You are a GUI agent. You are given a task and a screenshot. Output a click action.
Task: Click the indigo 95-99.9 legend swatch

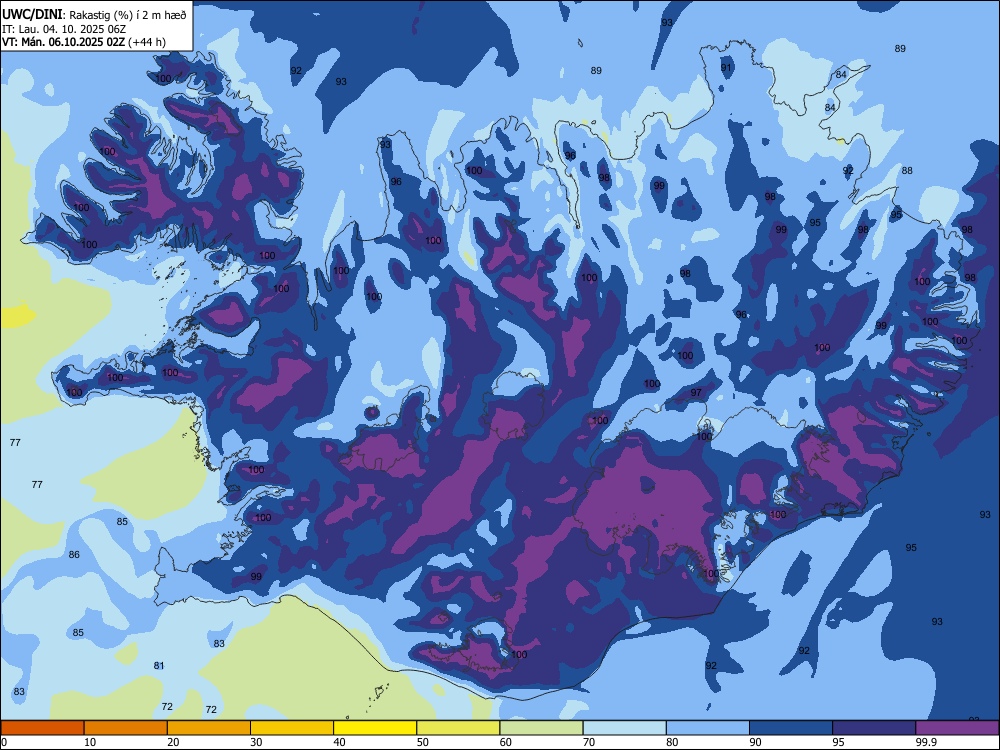(x=874, y=728)
